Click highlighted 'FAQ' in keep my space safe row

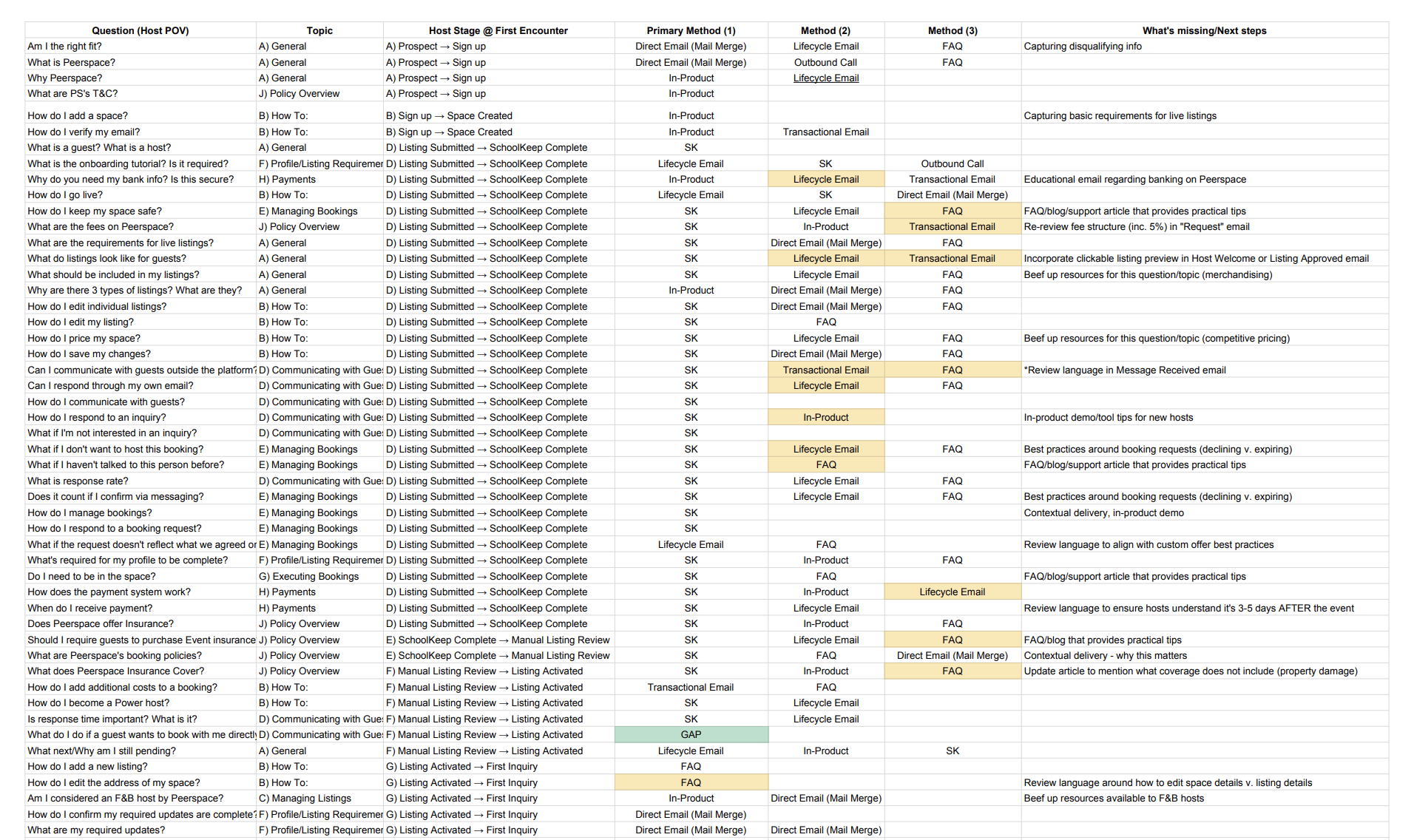point(953,211)
